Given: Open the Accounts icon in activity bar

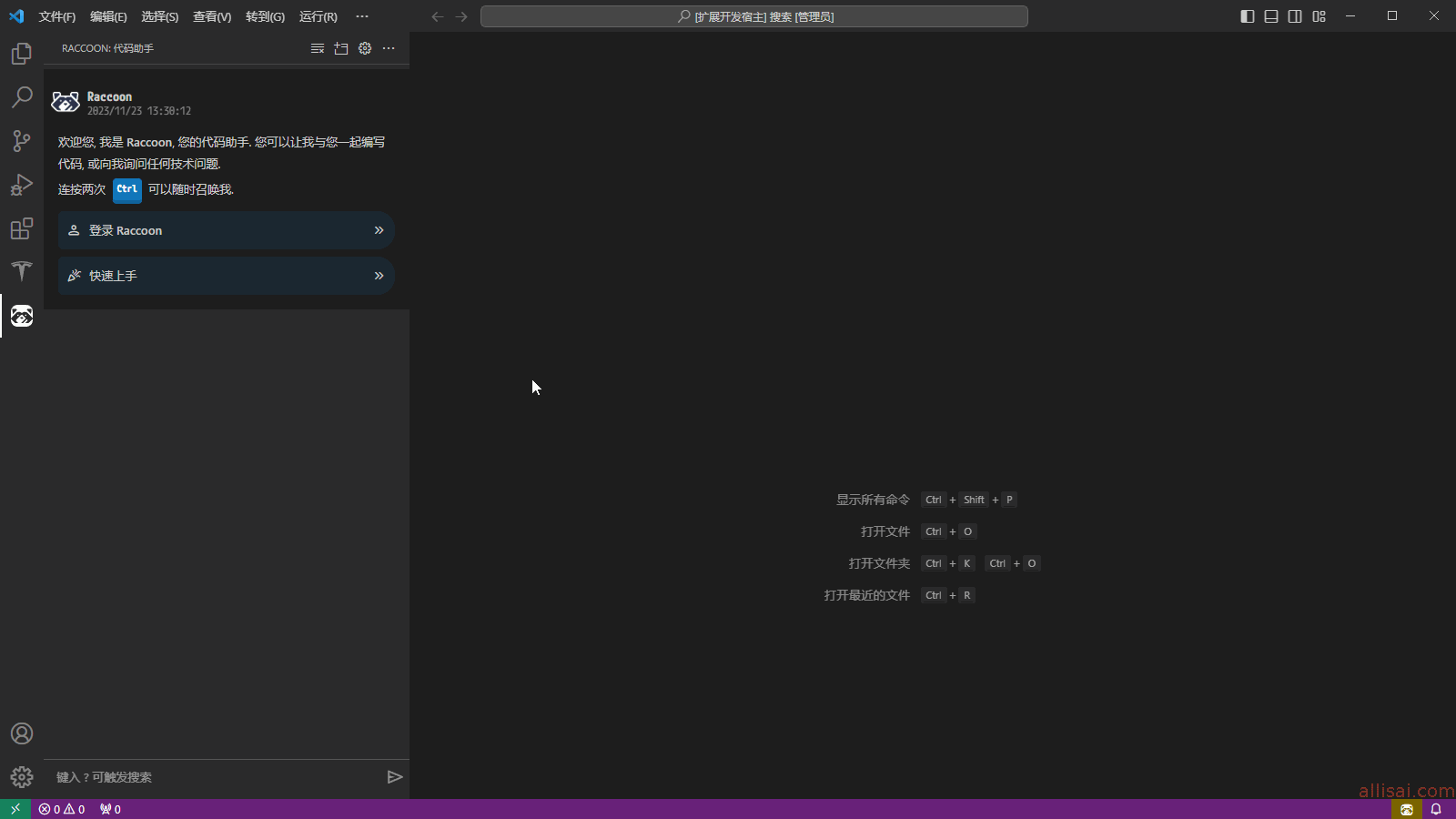Looking at the screenshot, I should click(x=22, y=733).
